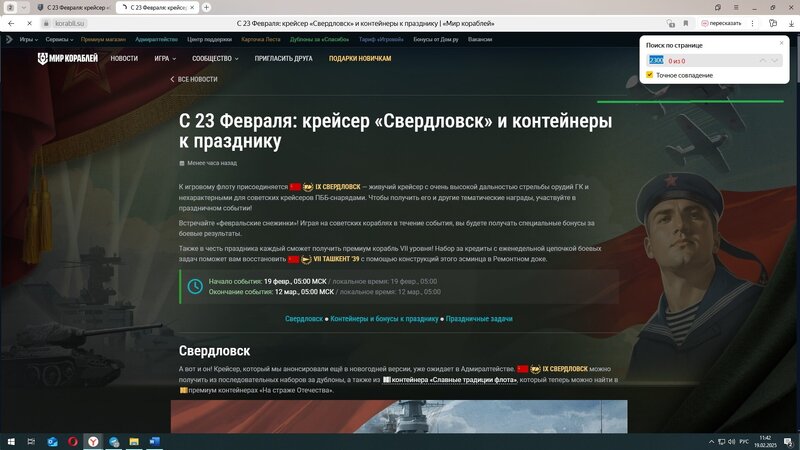Image resolution: width=800 pixels, height=450 pixels.
Task: Open 'Дублоны за «Спасибо»' link
Action: (319, 39)
